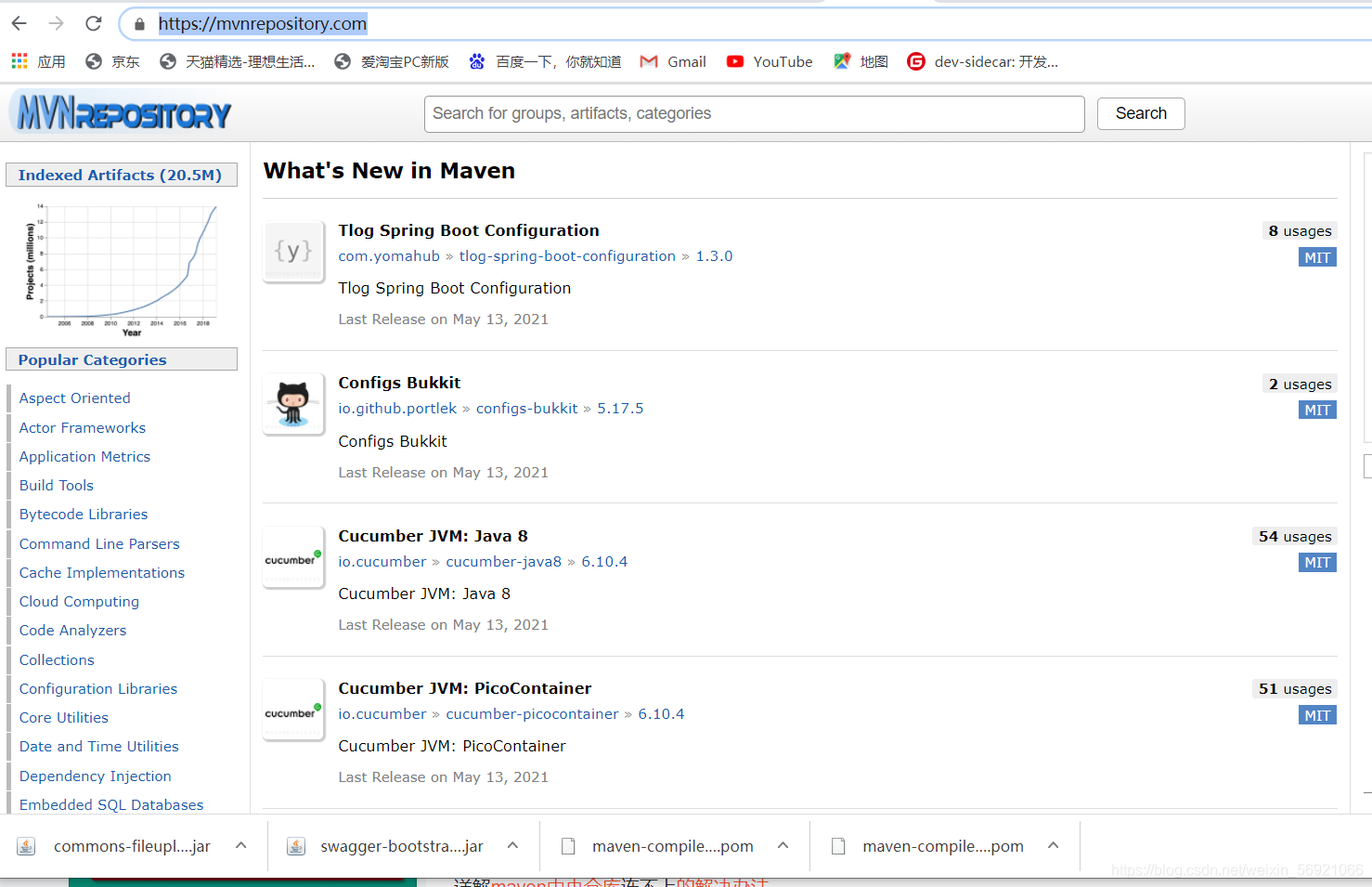Open the apps grid bookmark icon

19,61
